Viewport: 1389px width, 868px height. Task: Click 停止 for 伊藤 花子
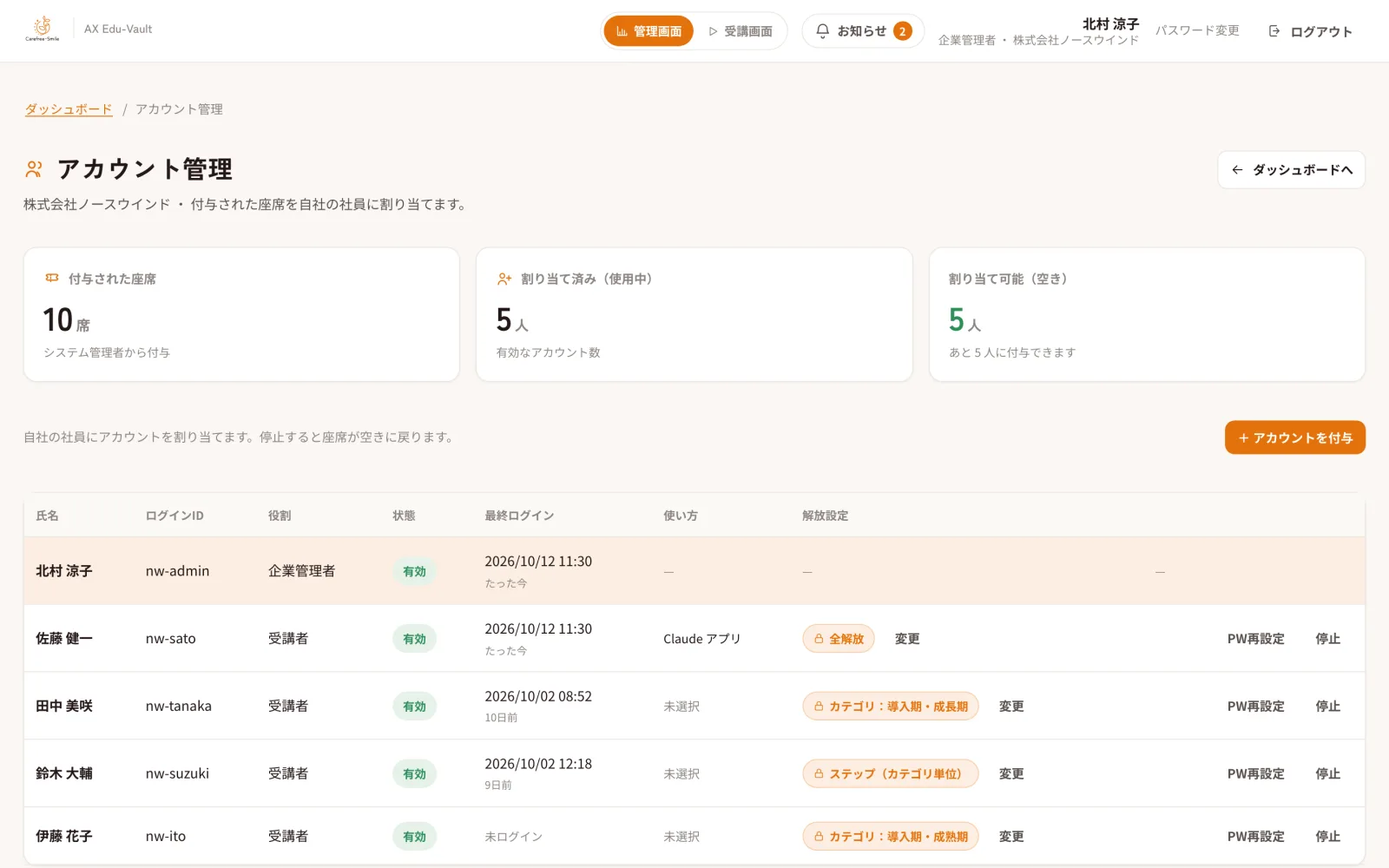pyautogui.click(x=1327, y=837)
